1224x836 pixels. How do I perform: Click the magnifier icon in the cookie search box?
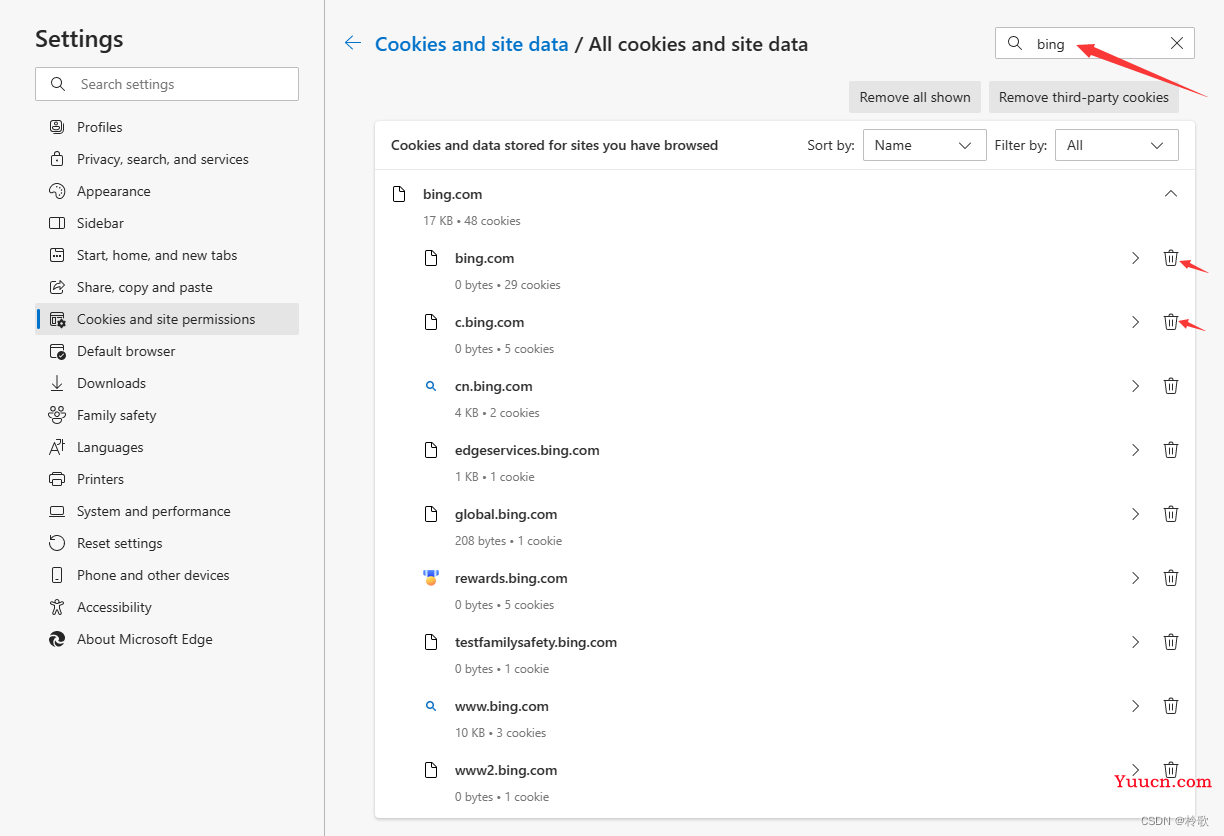click(1015, 43)
